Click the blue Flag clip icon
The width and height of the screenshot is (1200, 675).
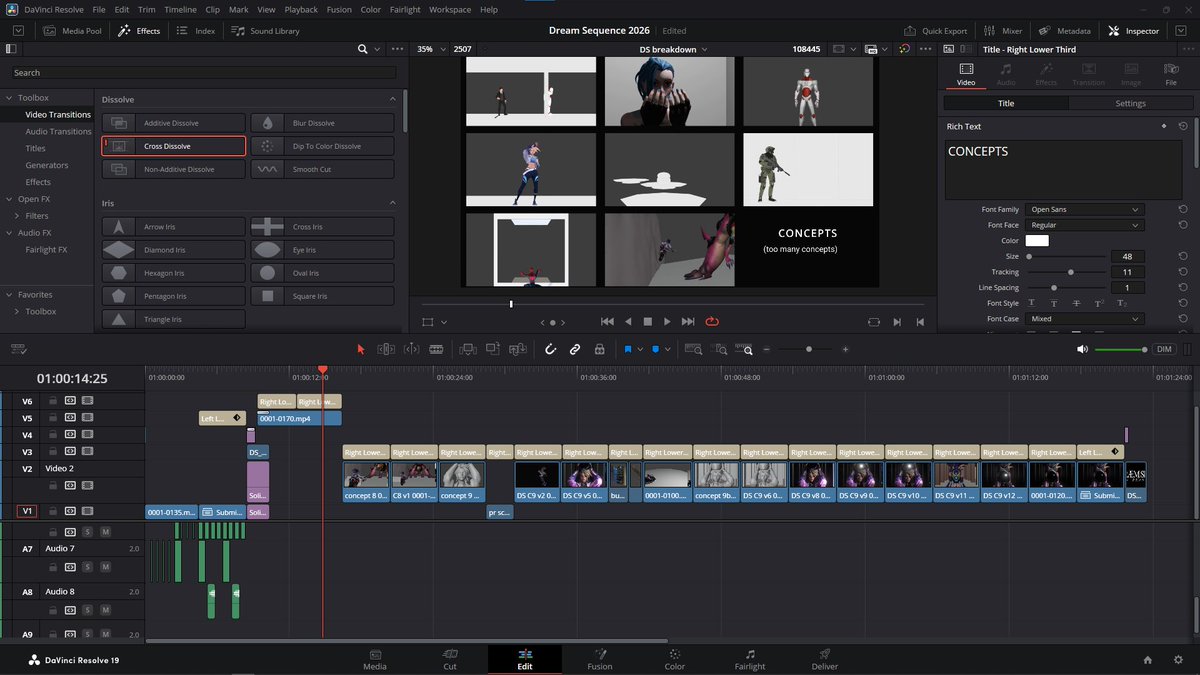628,349
